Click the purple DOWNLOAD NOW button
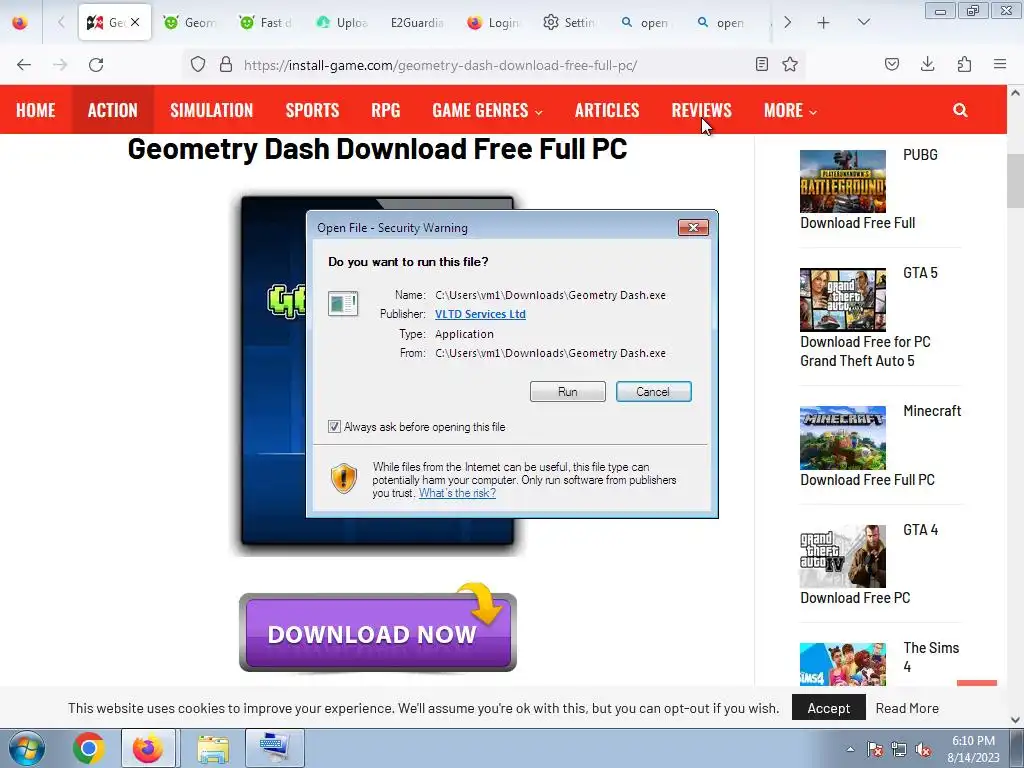Image resolution: width=1024 pixels, height=768 pixels. 377,632
